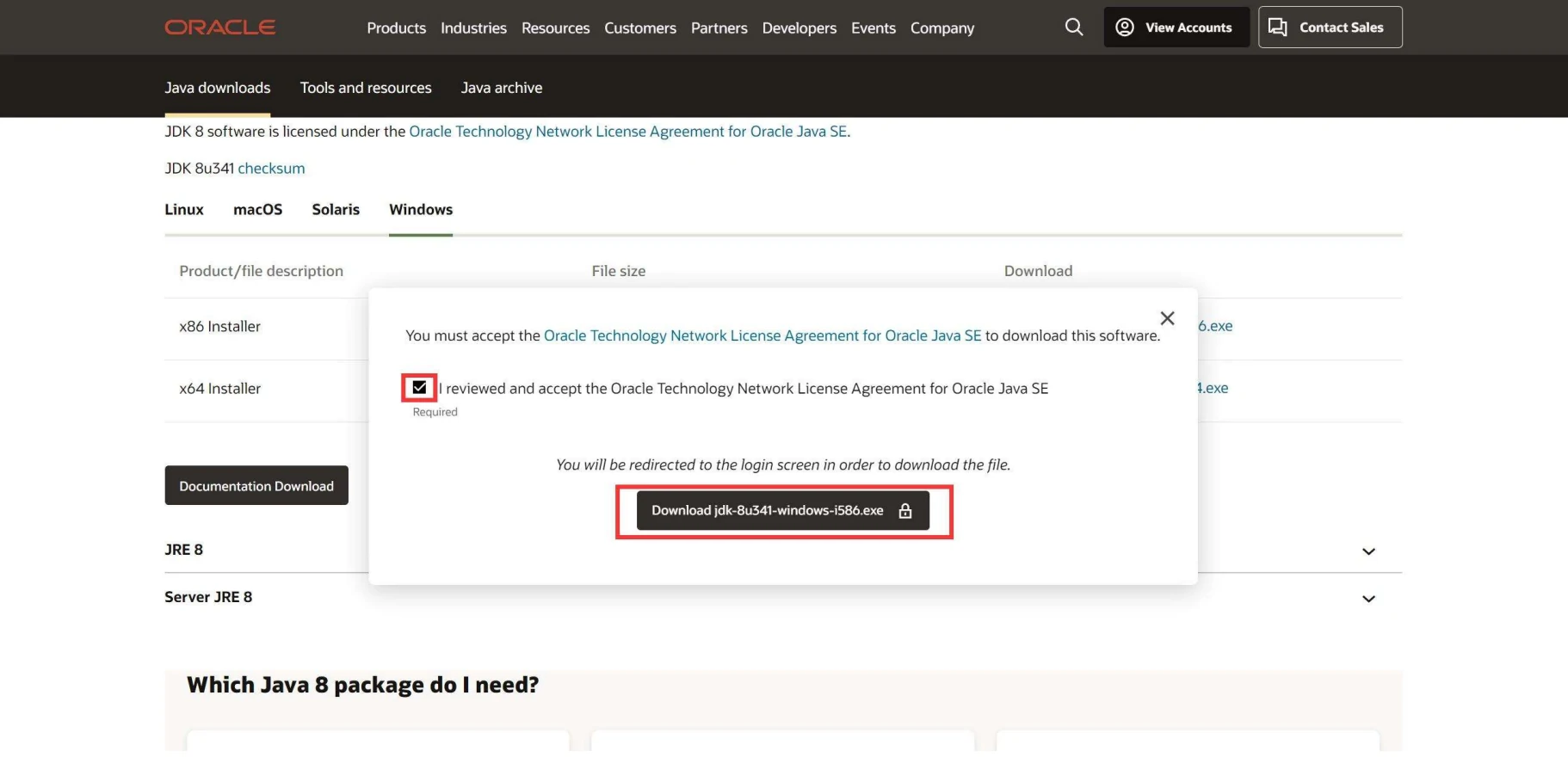Select the Java downloads tab
This screenshot has height=757, width=1568.
click(x=218, y=88)
